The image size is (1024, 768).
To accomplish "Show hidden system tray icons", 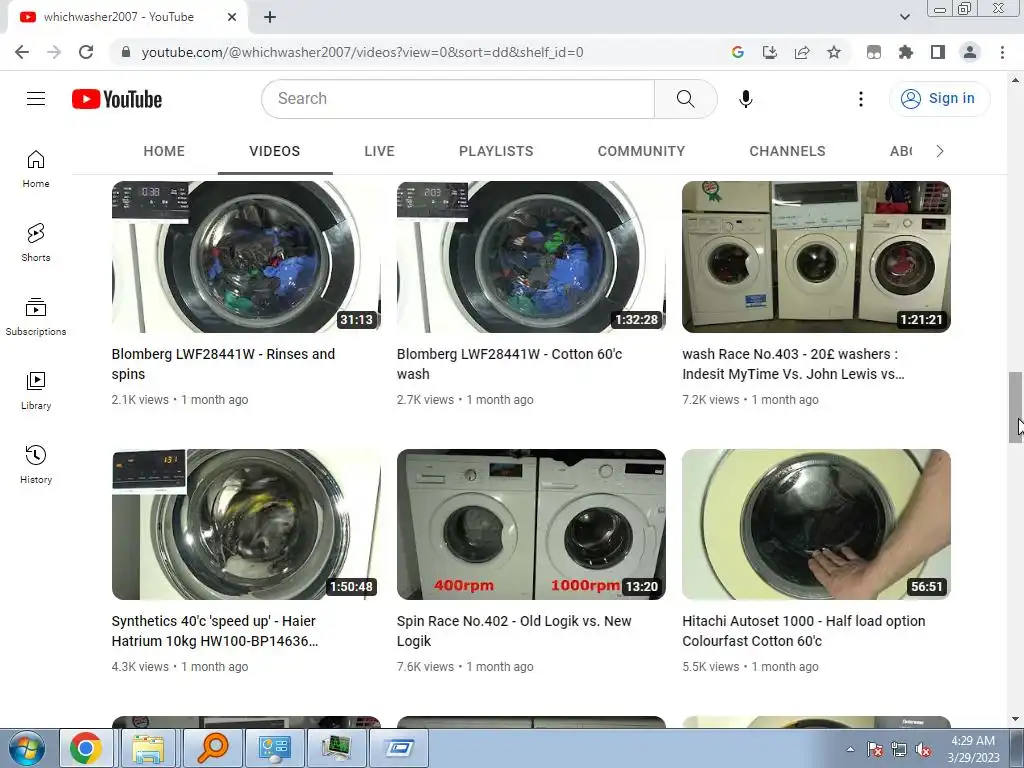I will (850, 749).
